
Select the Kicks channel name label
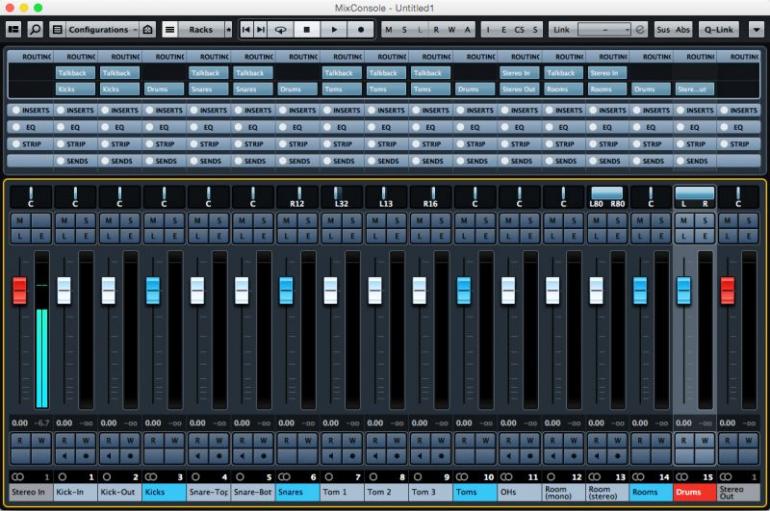pyautogui.click(x=164, y=492)
